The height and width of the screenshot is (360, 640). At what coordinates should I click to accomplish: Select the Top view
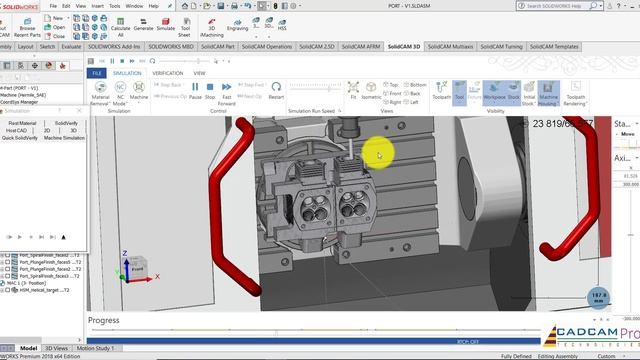(x=390, y=84)
